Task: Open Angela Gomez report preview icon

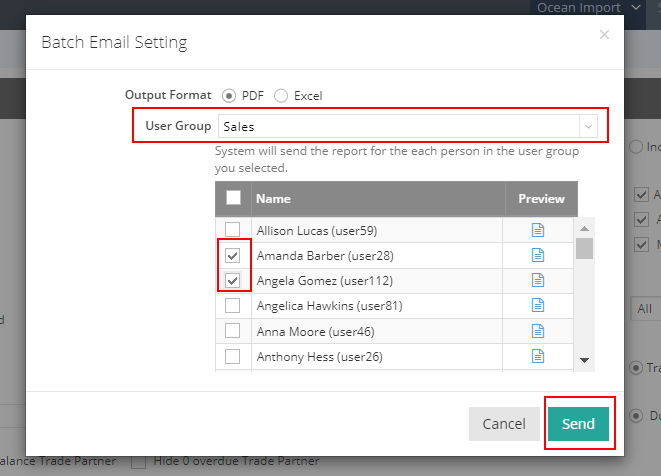Action: coord(537,280)
